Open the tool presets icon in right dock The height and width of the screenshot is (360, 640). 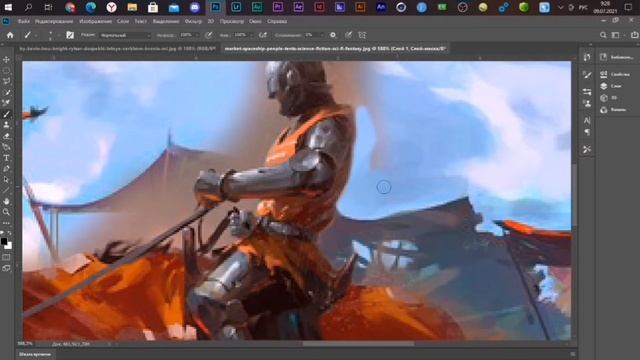click(x=587, y=149)
